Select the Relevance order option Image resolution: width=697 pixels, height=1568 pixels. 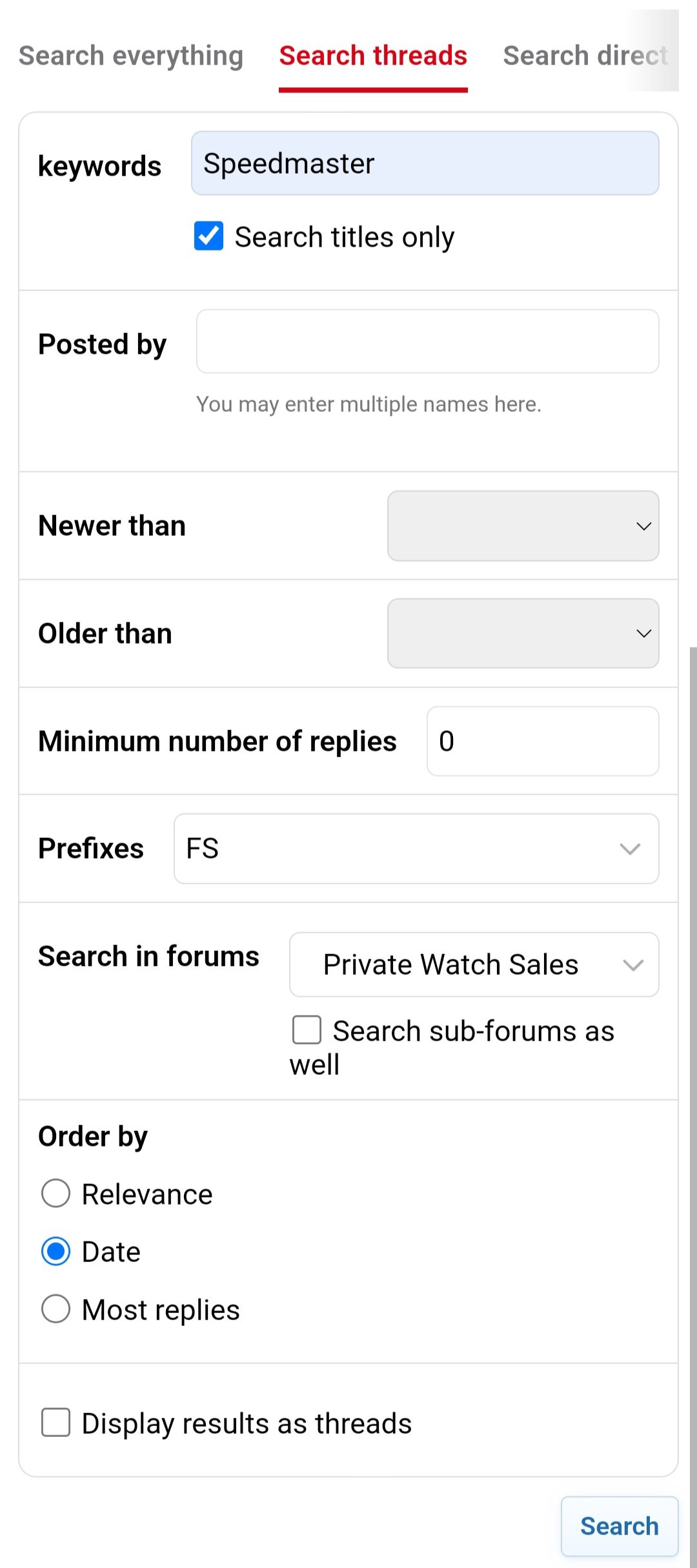(x=56, y=1194)
